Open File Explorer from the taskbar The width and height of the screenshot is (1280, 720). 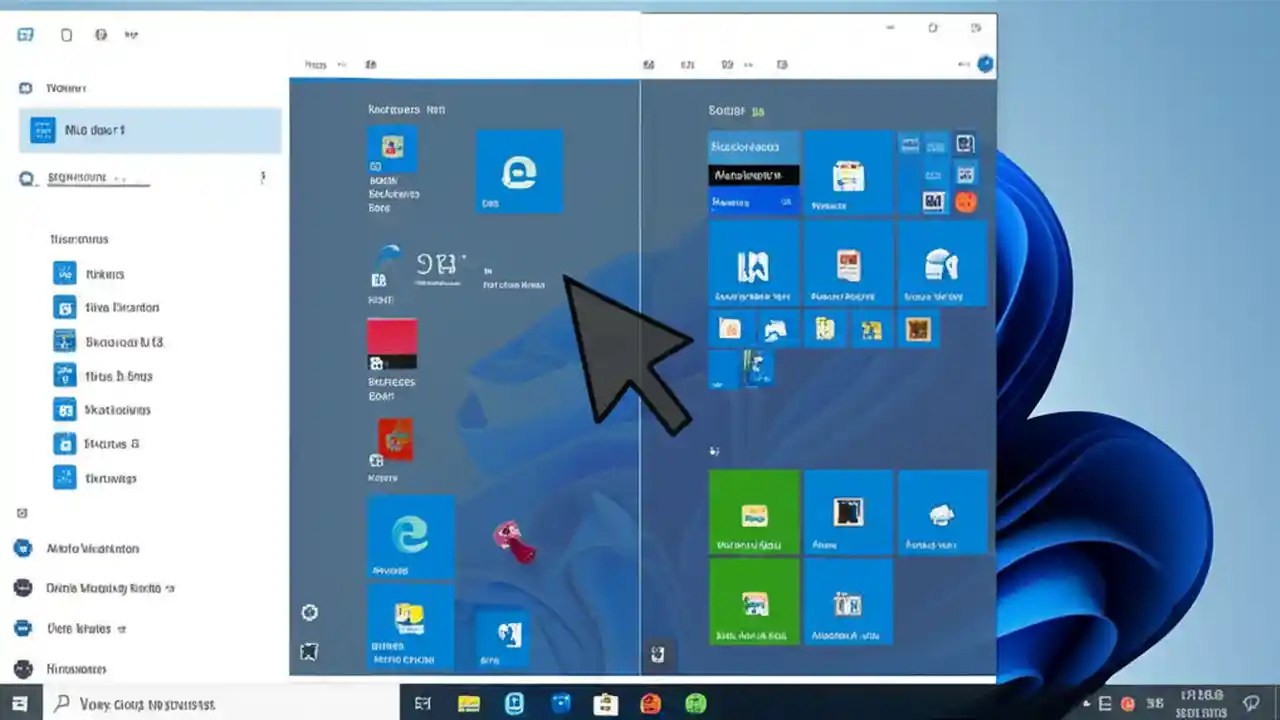click(x=468, y=704)
